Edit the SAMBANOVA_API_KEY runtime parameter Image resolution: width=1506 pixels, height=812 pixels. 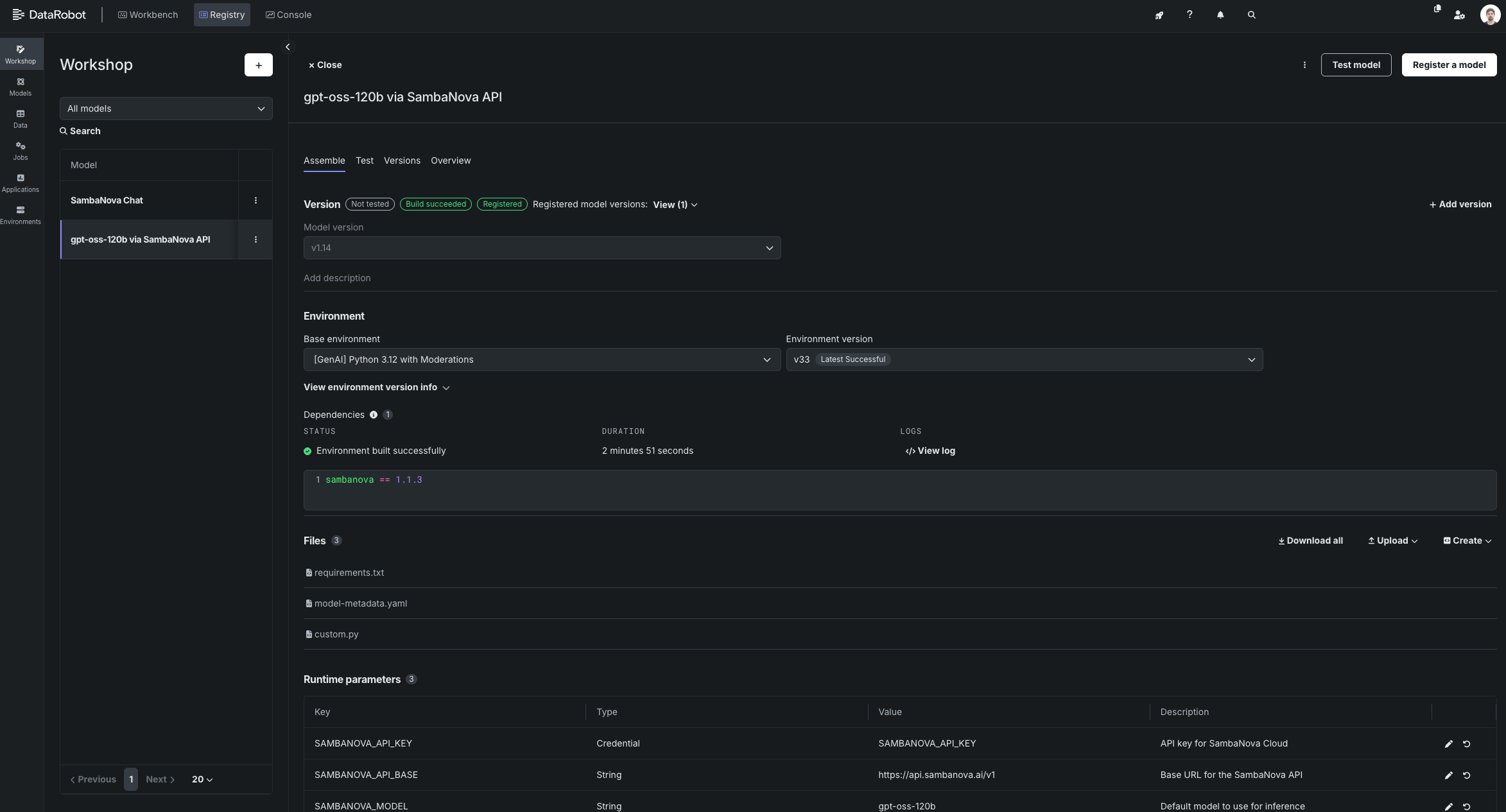pyautogui.click(x=1449, y=743)
